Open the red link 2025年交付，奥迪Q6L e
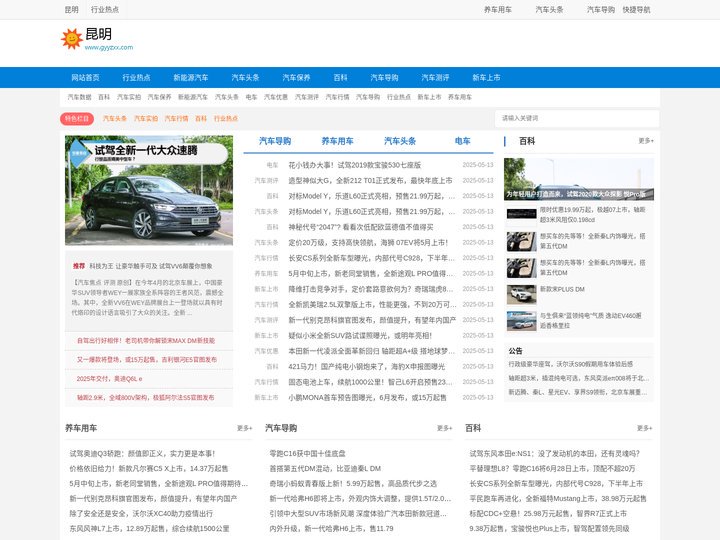Screen dimensions: 720x540 (109, 379)
